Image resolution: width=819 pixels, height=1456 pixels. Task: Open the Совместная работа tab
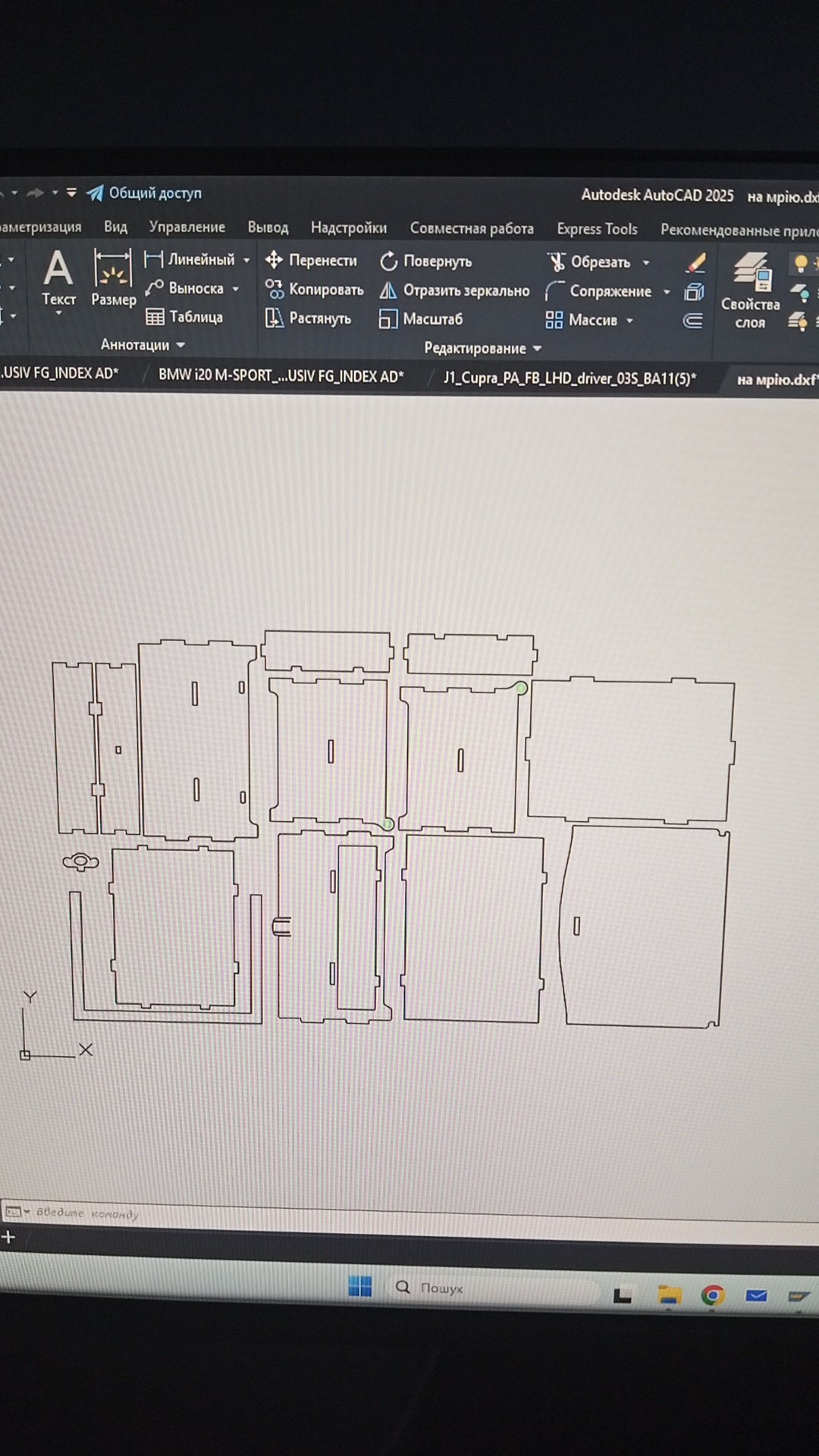coord(472,229)
